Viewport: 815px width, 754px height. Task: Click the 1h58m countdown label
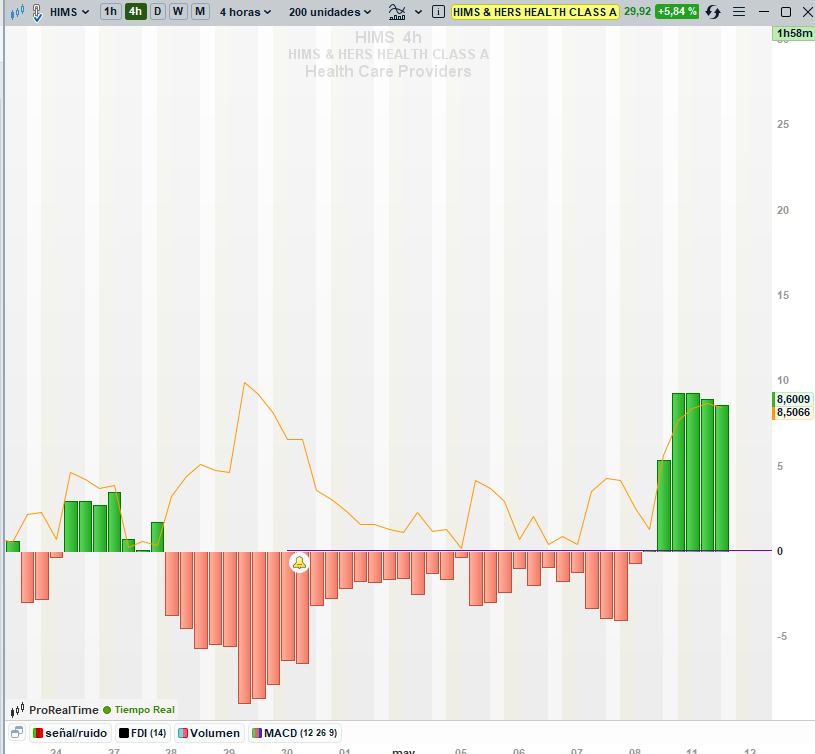tap(794, 34)
